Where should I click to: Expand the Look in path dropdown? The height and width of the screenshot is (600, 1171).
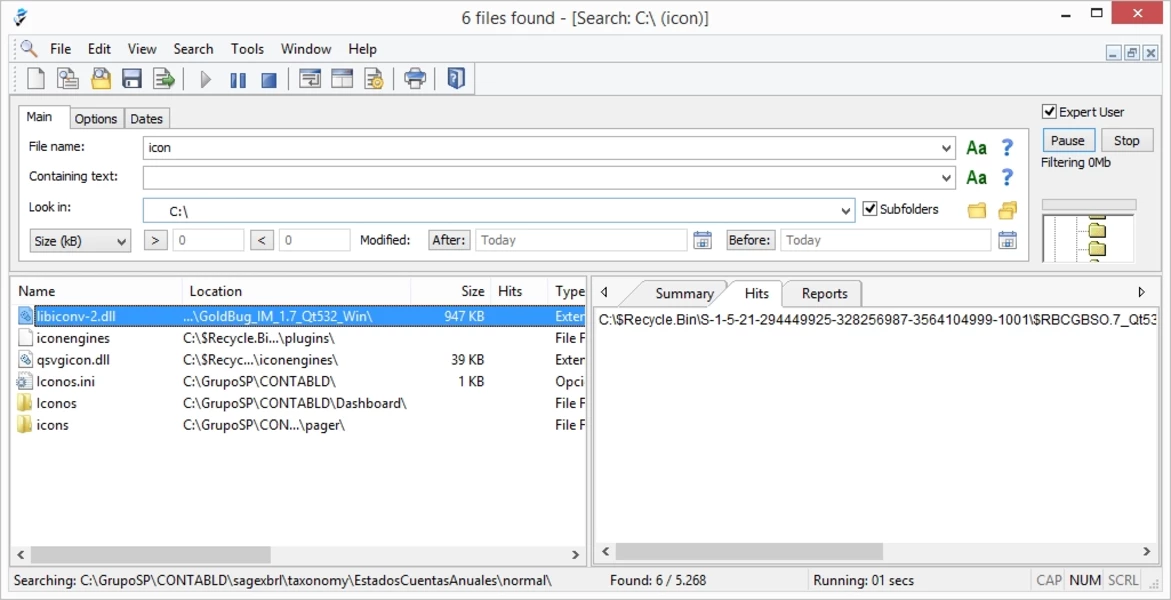[847, 211]
